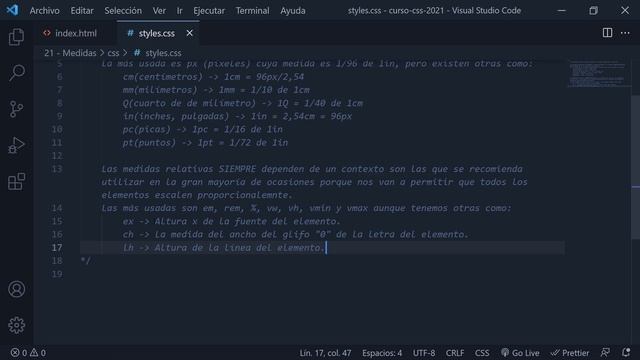This screenshot has height=360, width=640.
Task: Place cursor on the 'pt(puntos)' line
Action: click(205, 142)
